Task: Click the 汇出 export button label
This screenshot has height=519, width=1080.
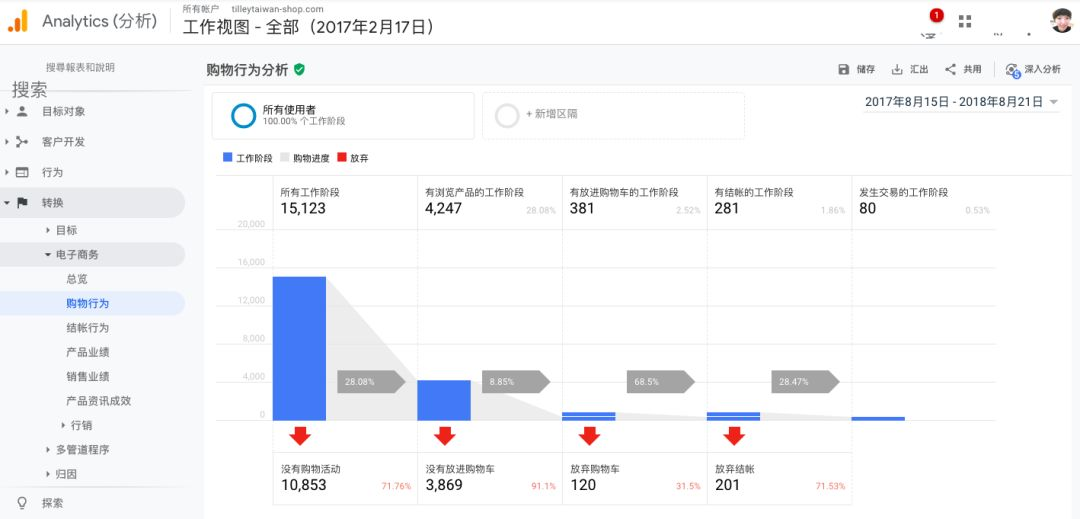Action: click(919, 70)
